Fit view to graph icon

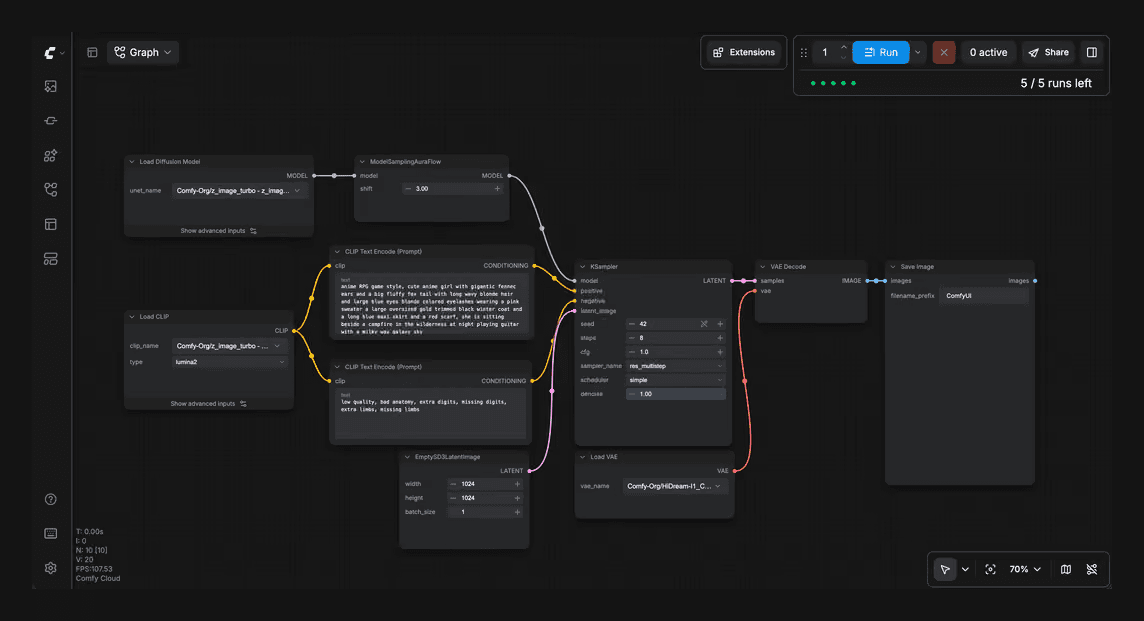[x=990, y=569]
